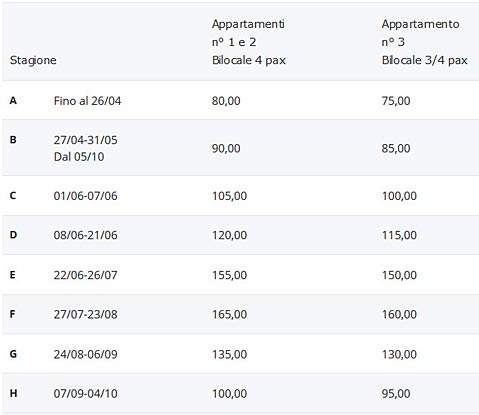Select the 155,00 price cell

229,275
